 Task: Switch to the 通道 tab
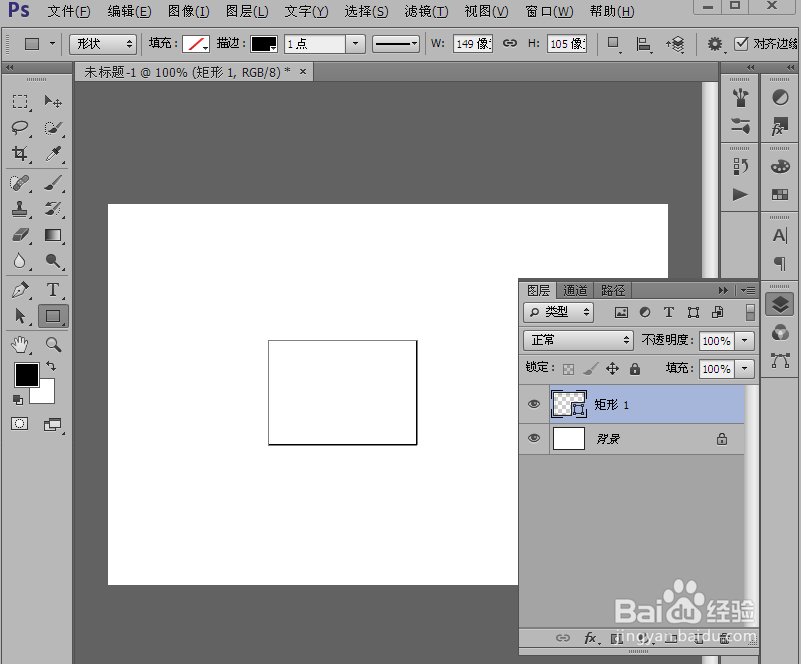point(575,291)
